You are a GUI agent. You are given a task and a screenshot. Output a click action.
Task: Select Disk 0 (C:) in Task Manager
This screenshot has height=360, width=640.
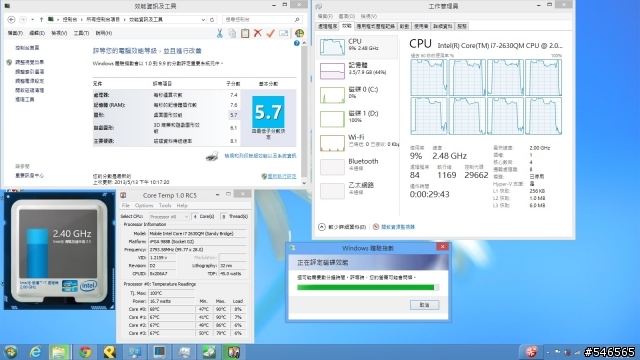[x=358, y=94]
